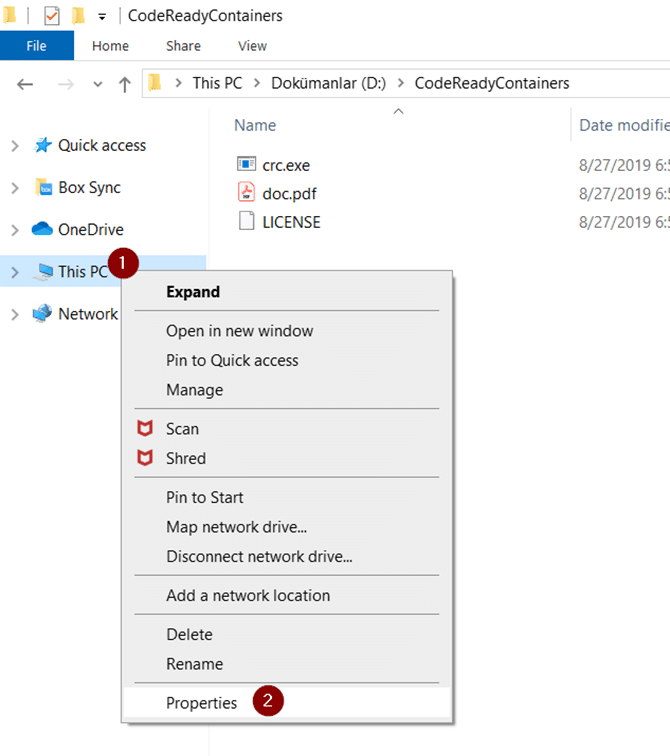Screen dimensions: 670x756
Task: Expand the Network tree node
Action: 15,314
